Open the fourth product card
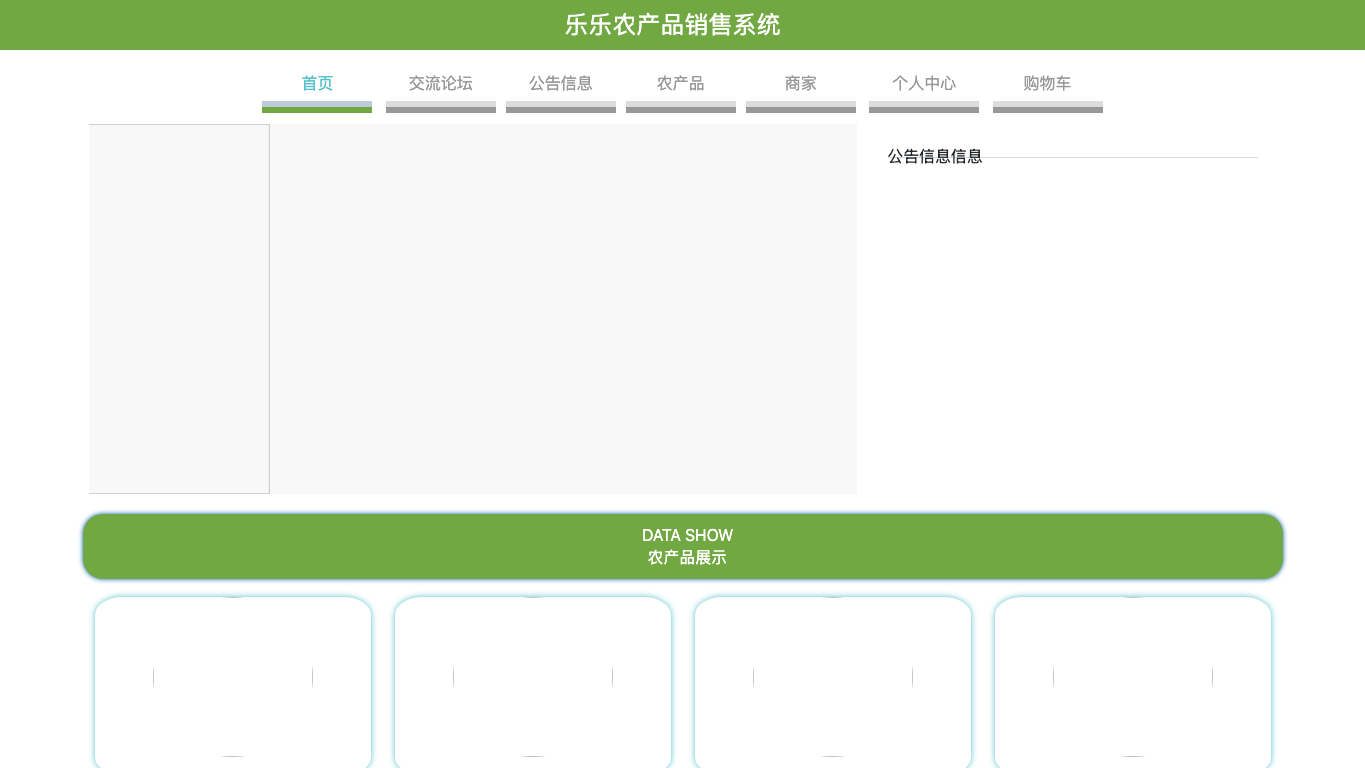The image size is (1365, 768). click(x=1133, y=682)
